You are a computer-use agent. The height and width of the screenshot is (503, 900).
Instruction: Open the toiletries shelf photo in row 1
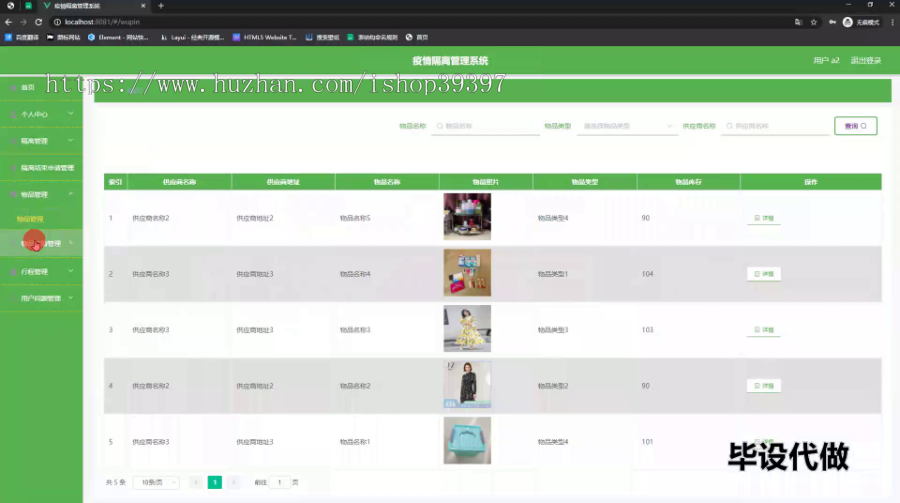[467, 216]
